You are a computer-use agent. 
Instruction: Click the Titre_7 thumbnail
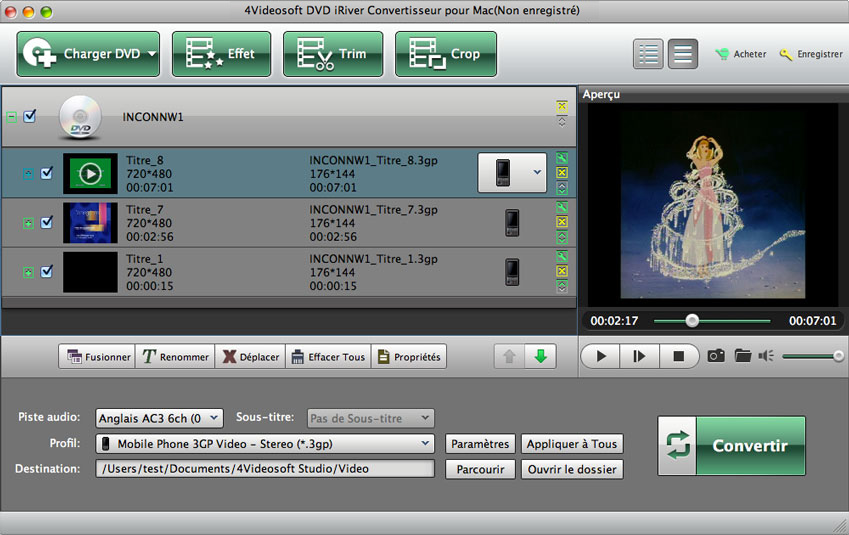90,223
